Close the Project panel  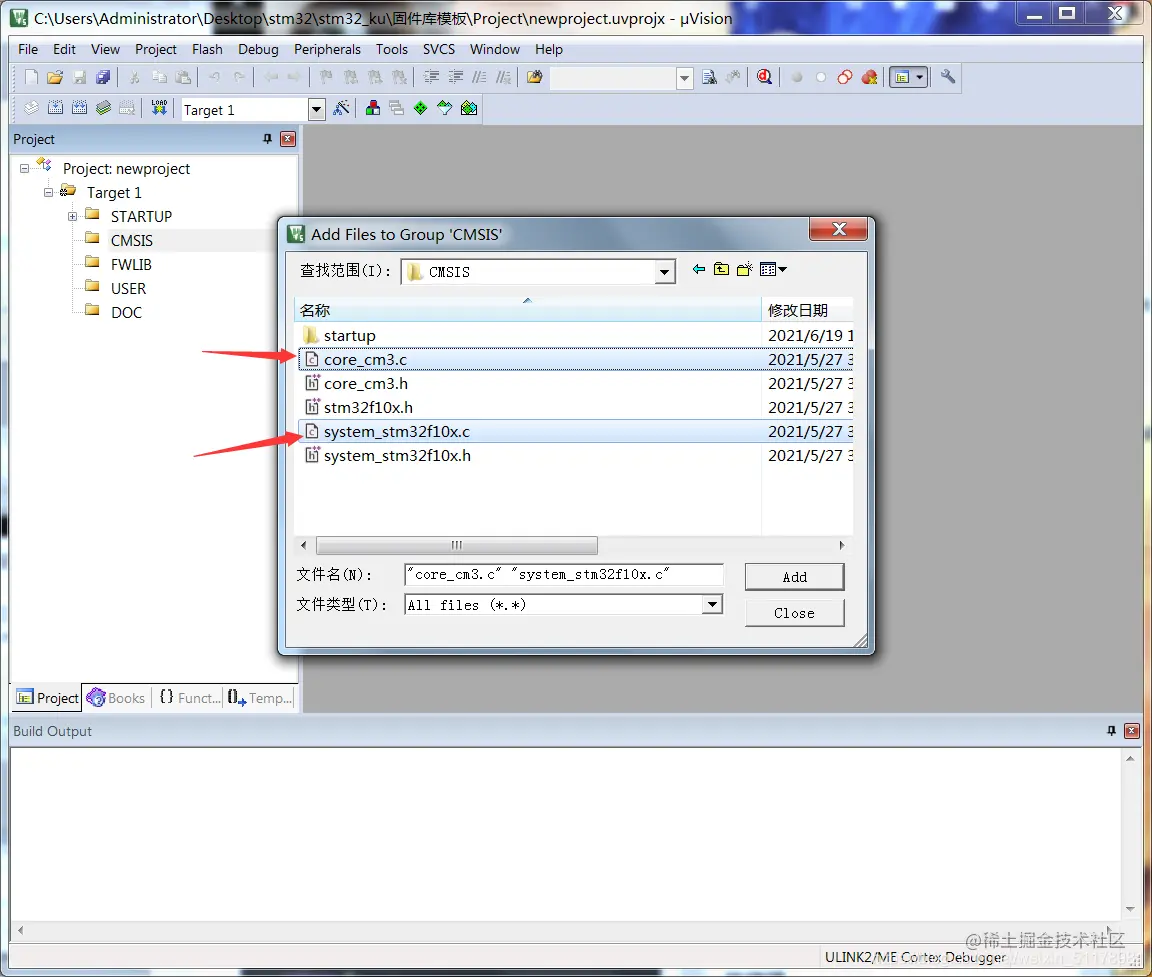[x=288, y=139]
